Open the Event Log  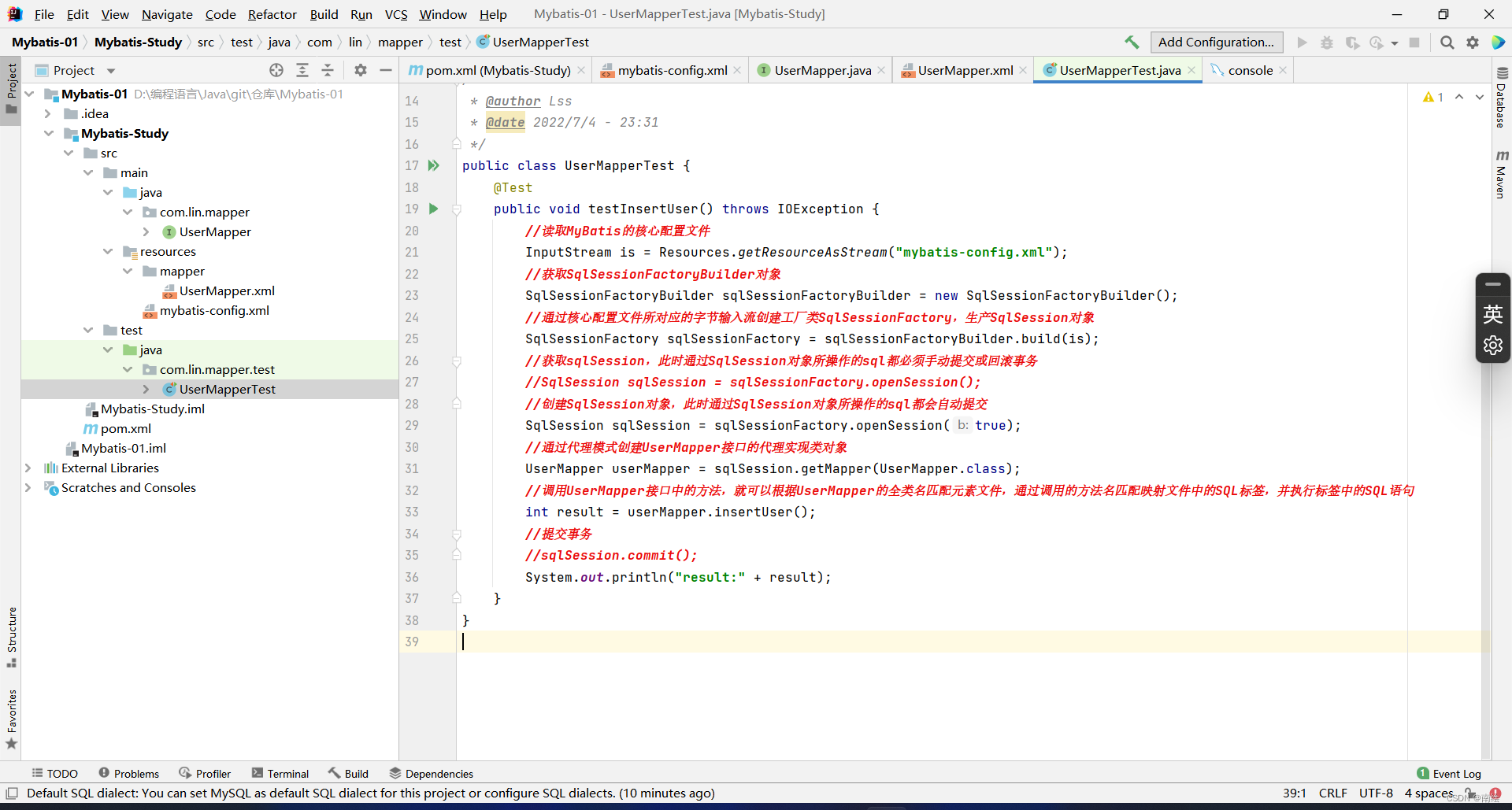(1449, 774)
